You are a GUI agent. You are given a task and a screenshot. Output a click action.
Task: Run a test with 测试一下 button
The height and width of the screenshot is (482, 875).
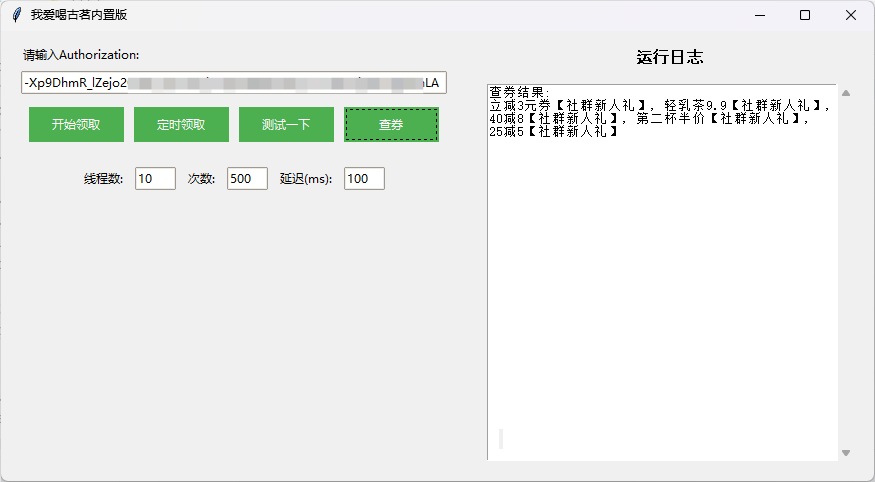coord(286,125)
